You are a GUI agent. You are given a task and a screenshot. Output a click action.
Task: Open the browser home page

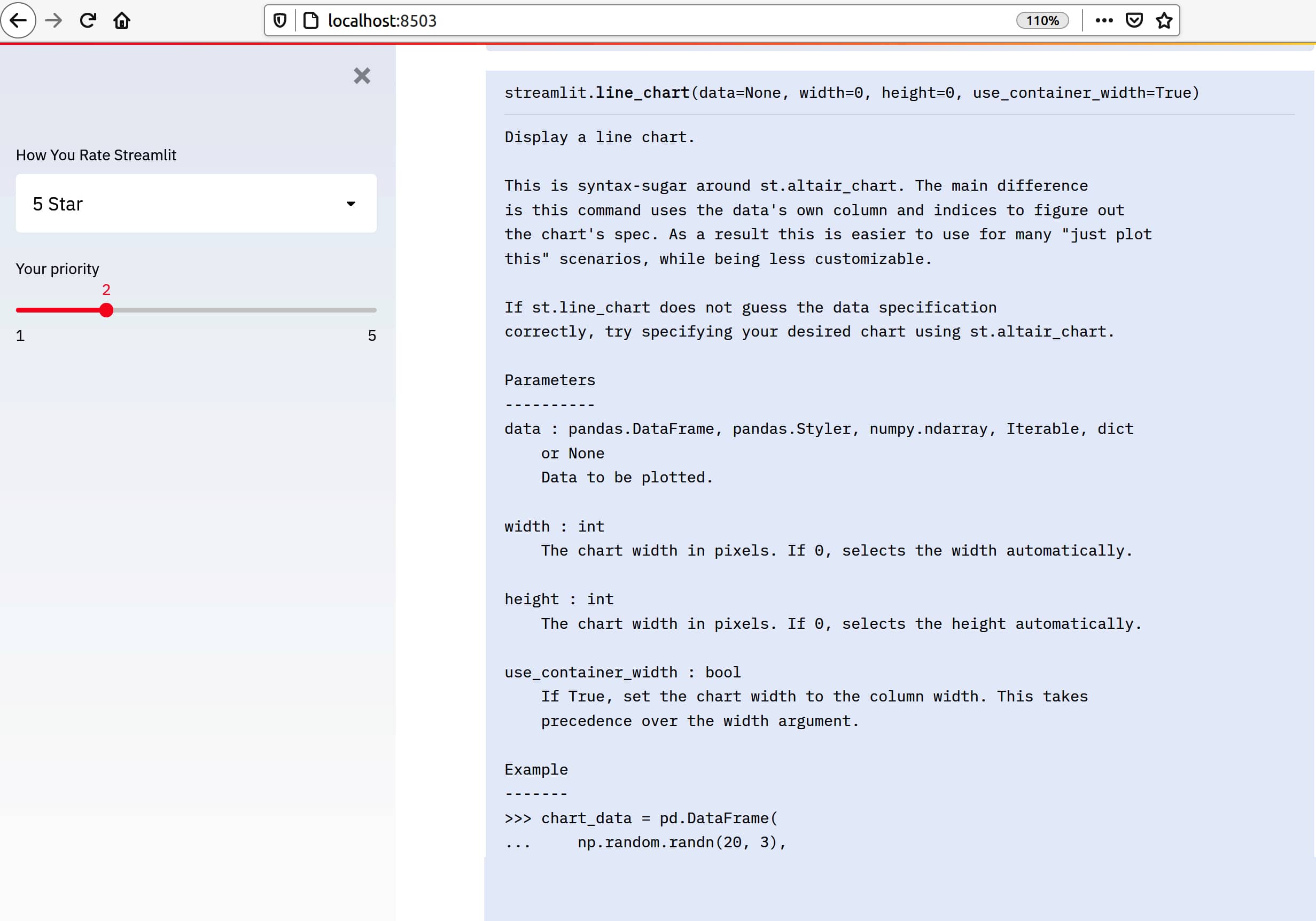coord(121,21)
